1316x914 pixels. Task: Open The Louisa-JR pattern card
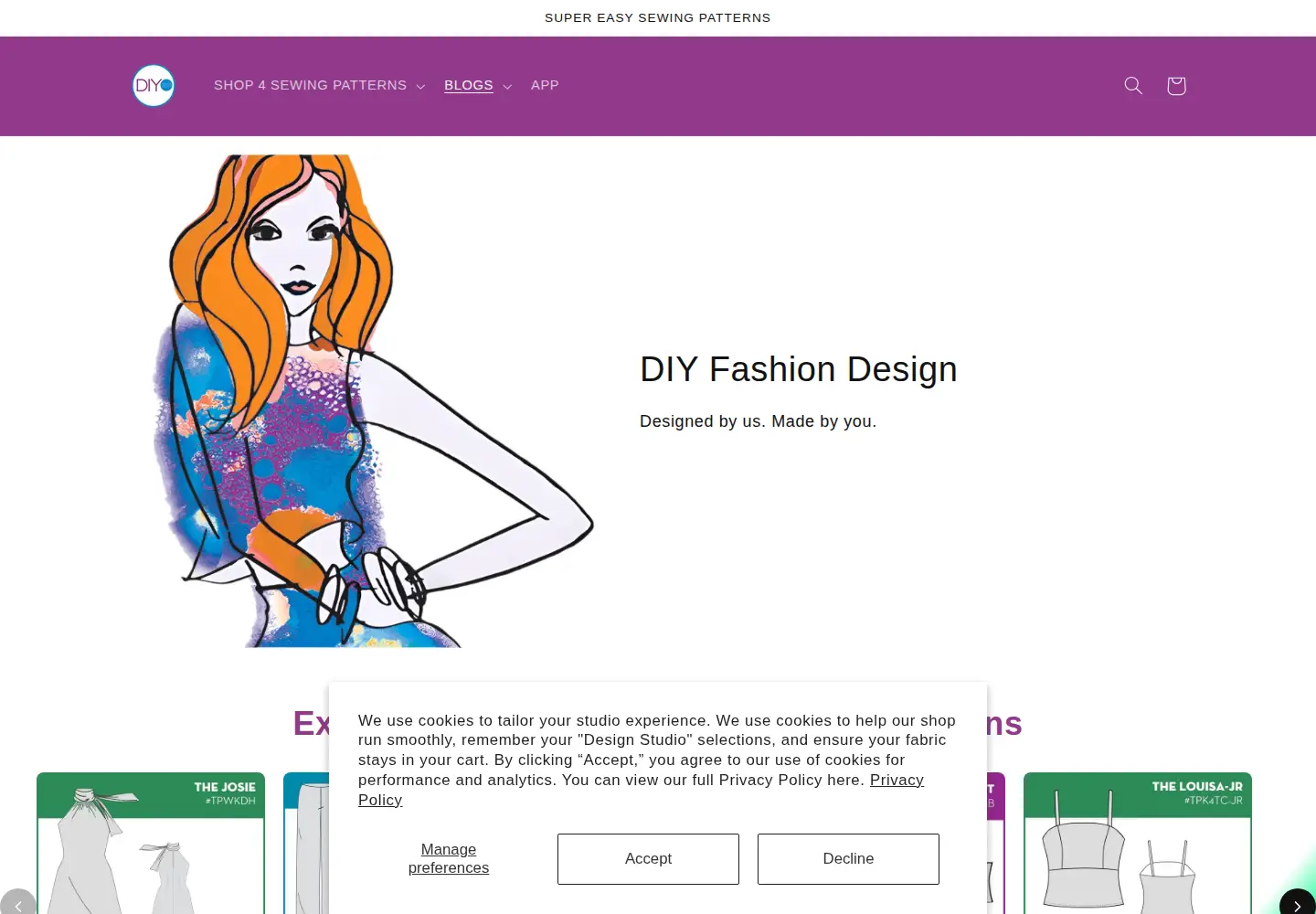[x=1138, y=843]
